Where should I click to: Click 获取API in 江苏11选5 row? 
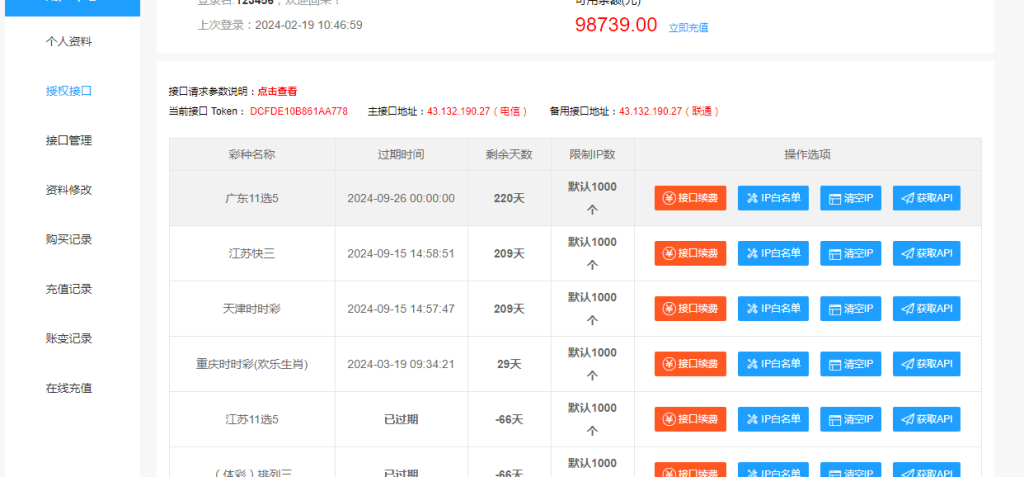tap(927, 419)
